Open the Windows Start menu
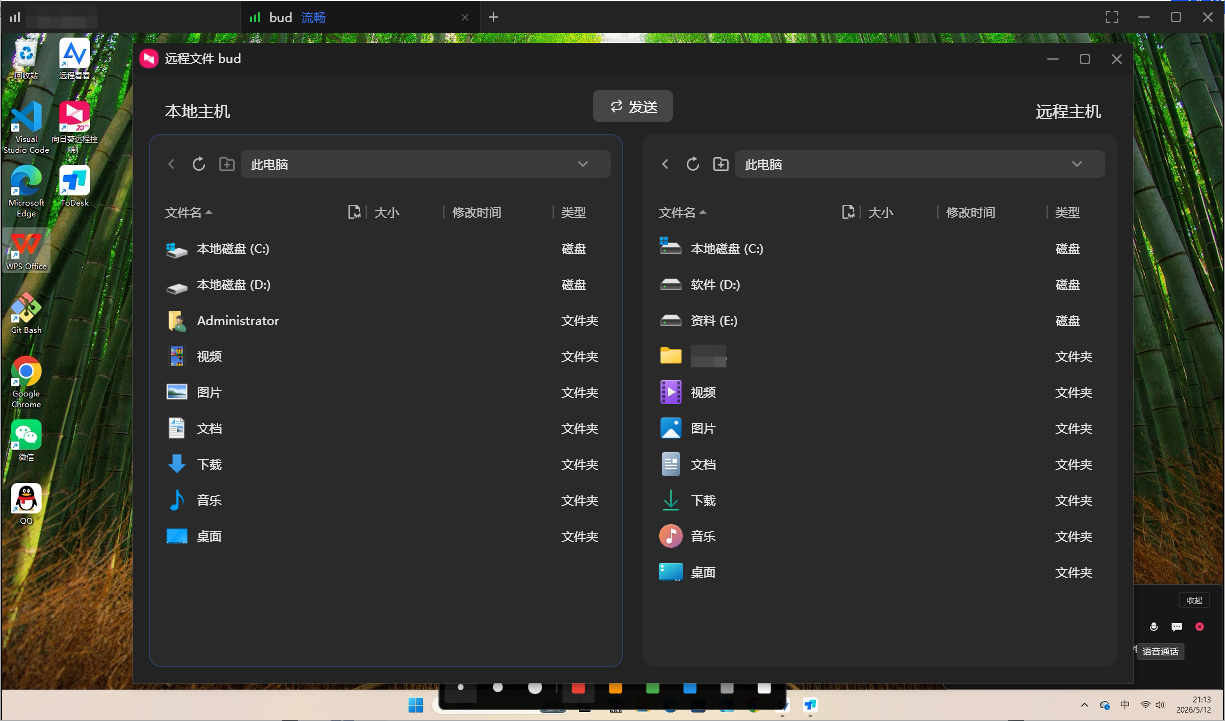Screen dimensions: 1225x721 415,705
